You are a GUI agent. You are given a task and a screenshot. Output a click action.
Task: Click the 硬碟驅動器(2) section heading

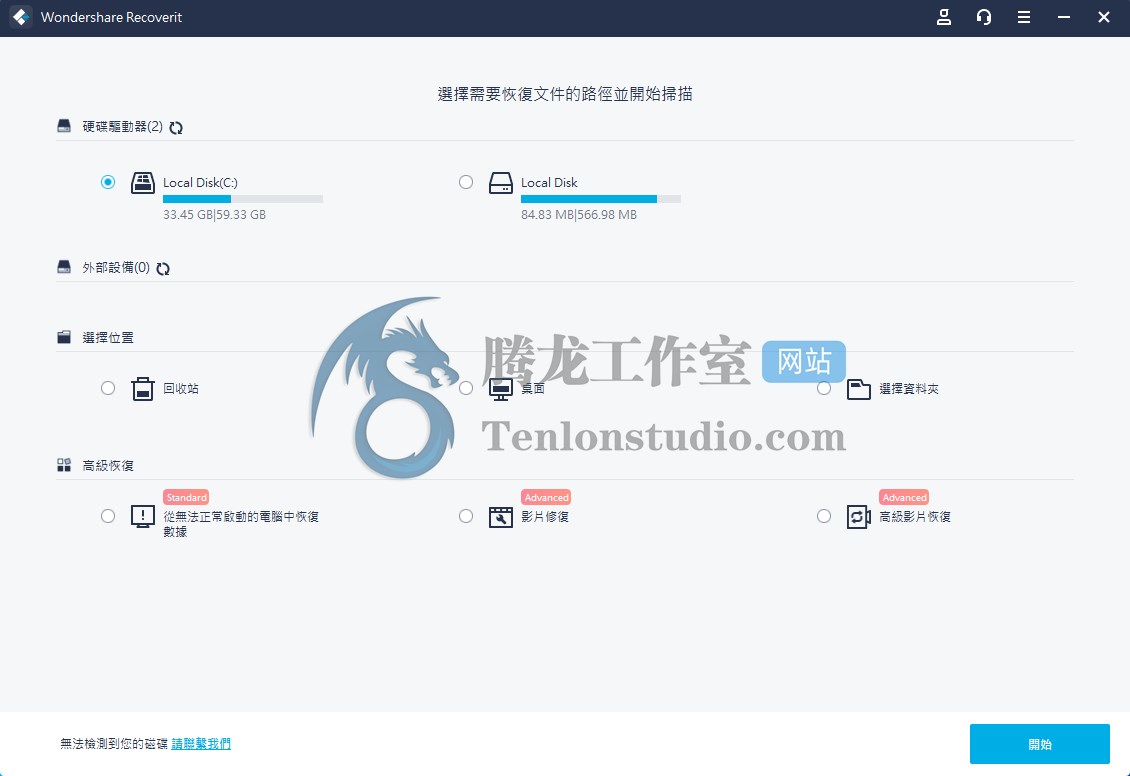coord(123,127)
